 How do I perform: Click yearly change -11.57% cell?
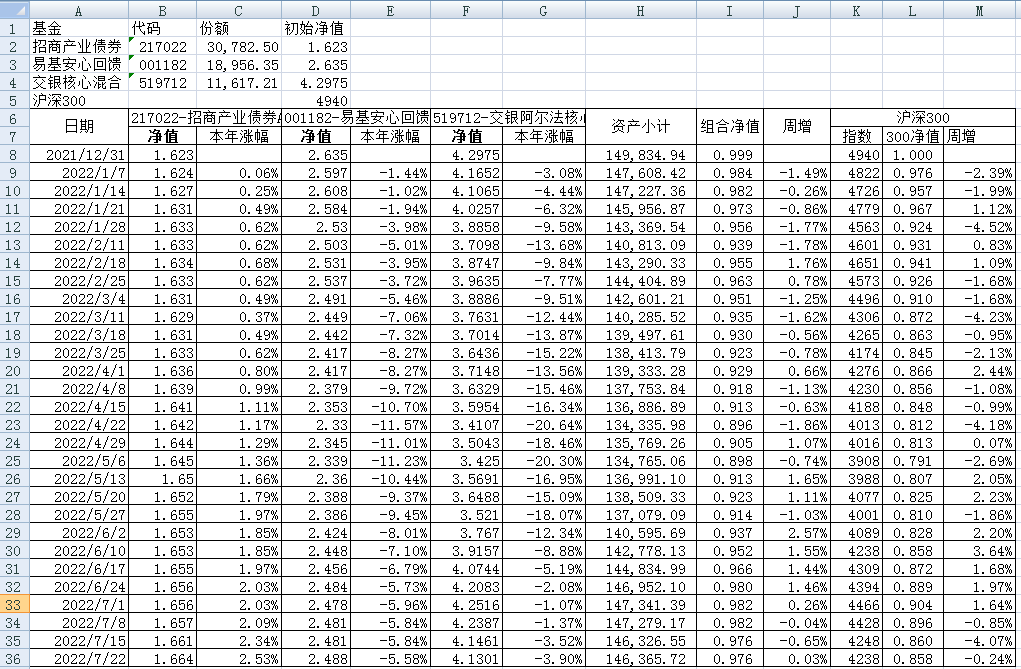coord(390,425)
